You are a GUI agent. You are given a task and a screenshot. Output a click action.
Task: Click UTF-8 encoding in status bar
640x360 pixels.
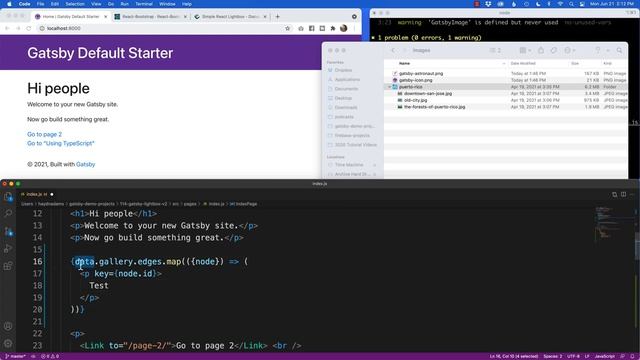(573, 356)
